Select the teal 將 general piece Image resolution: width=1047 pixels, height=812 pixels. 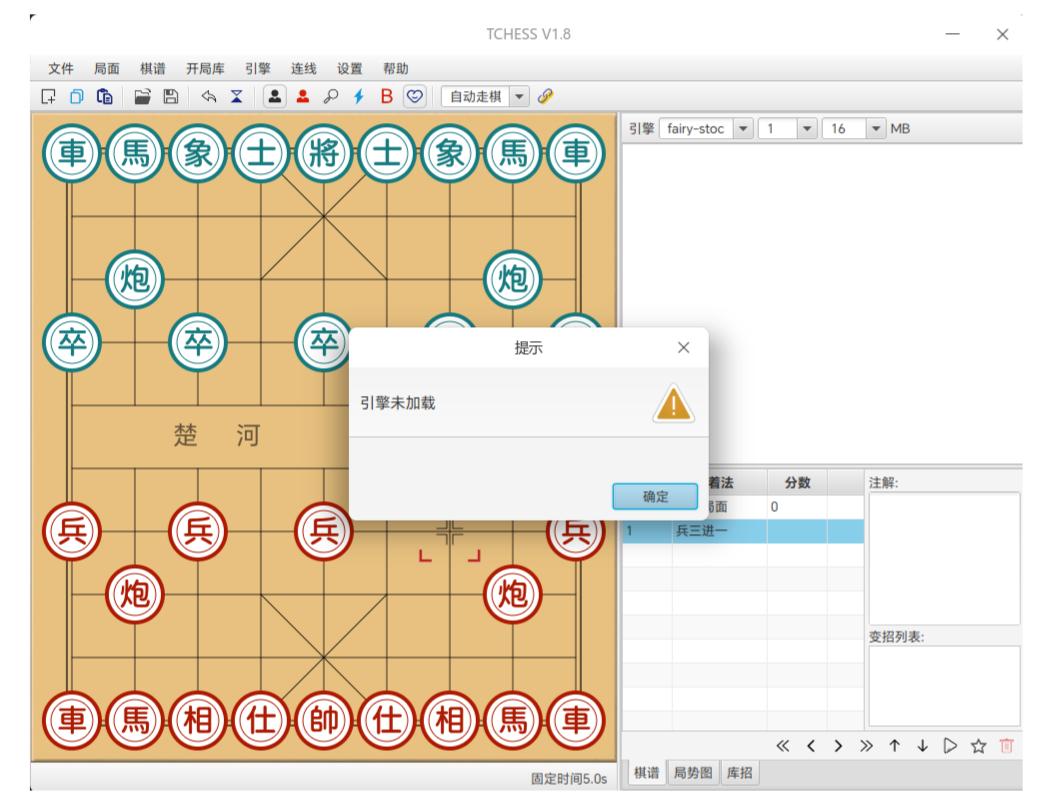(324, 153)
